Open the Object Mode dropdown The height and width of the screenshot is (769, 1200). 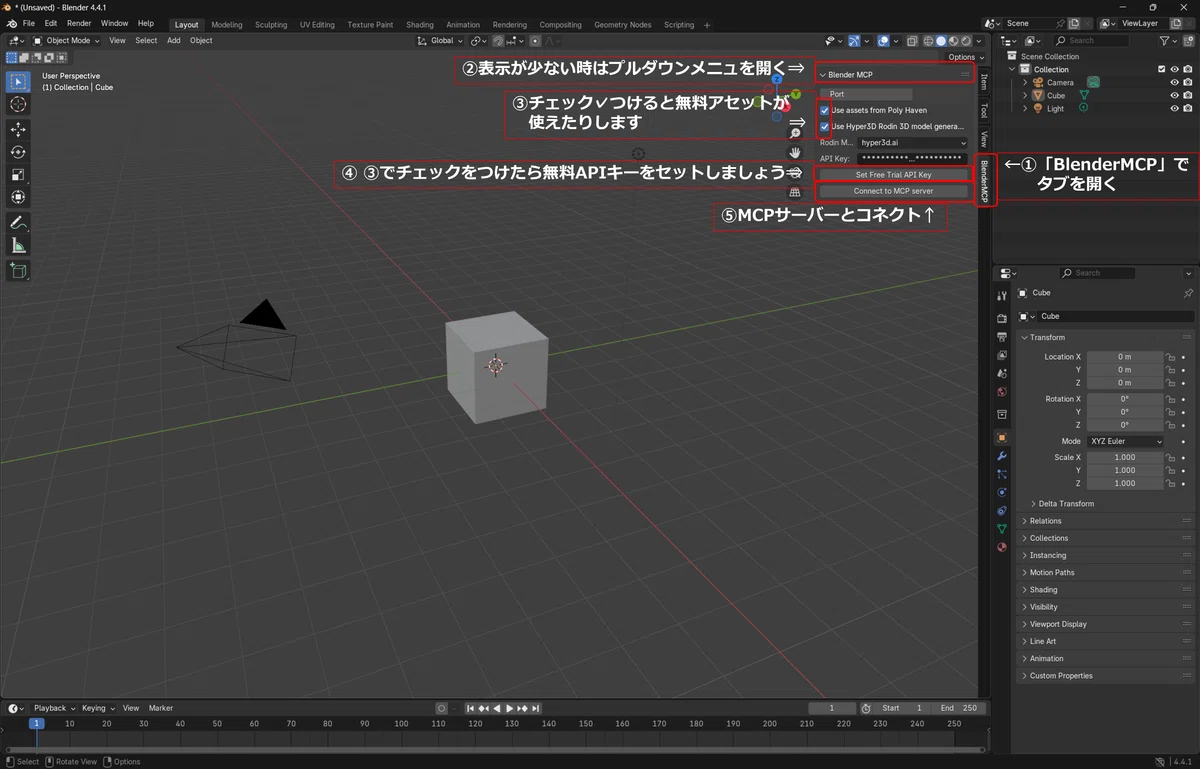pos(67,41)
